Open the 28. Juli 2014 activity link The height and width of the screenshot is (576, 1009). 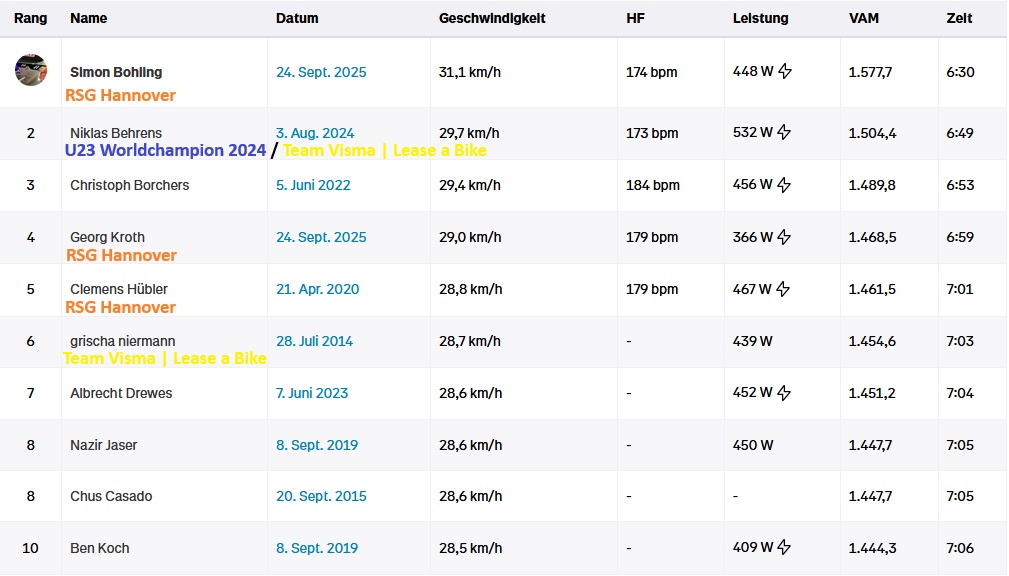(x=314, y=341)
